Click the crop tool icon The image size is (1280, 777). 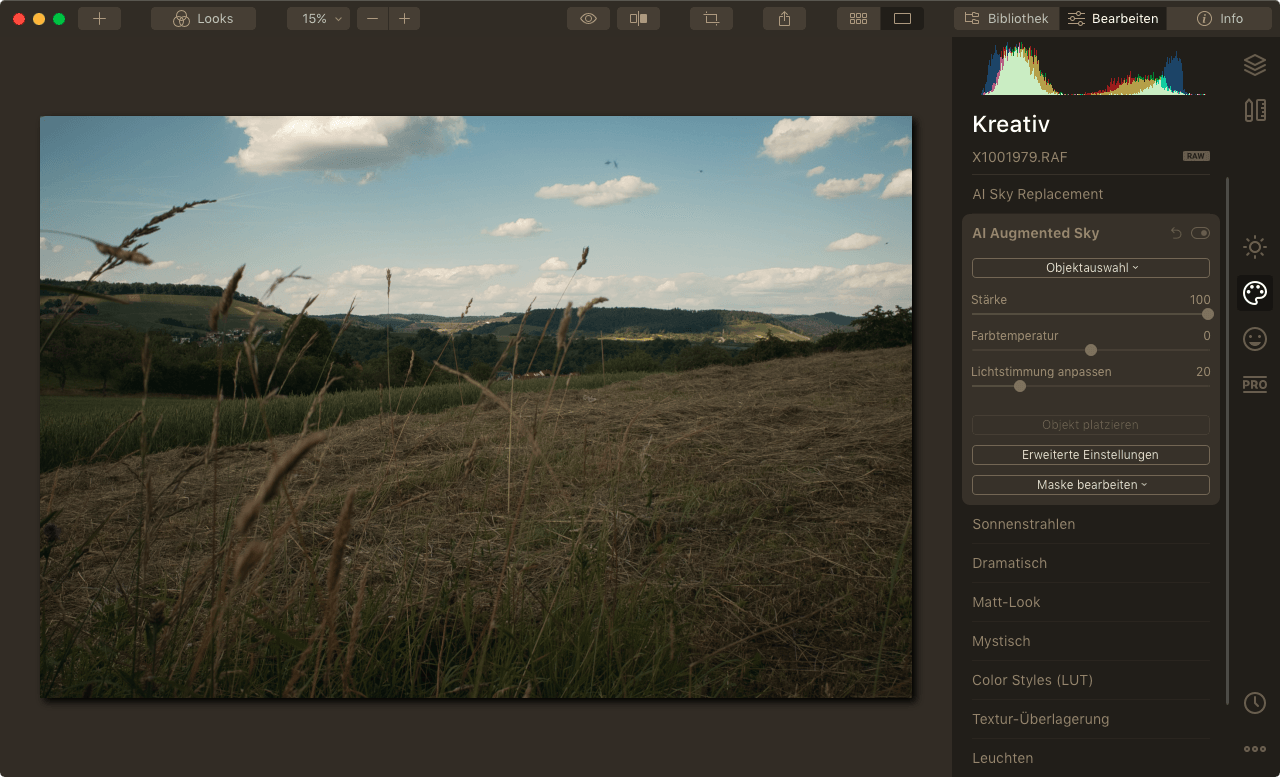coord(711,19)
